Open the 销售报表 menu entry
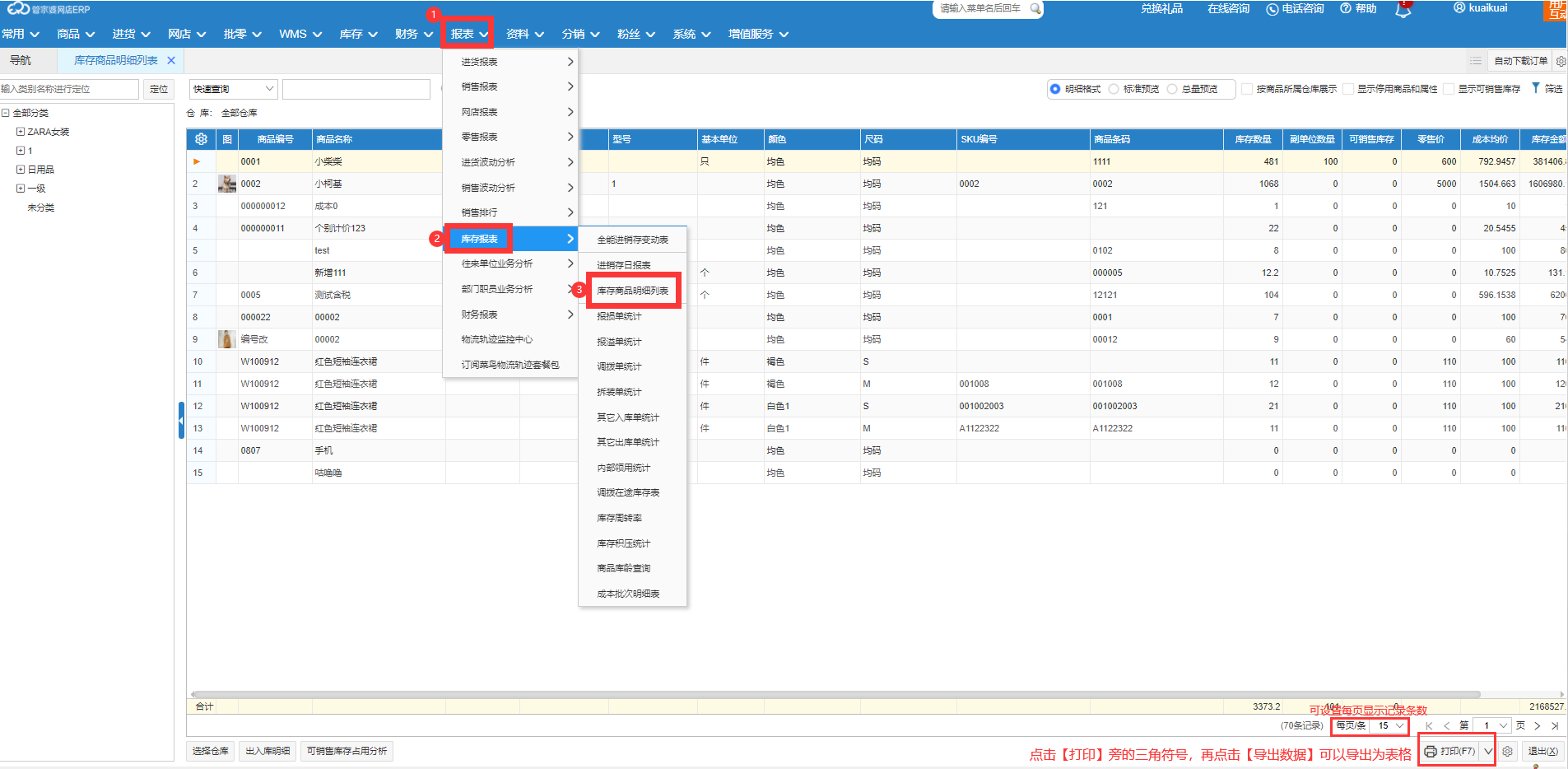Viewport: 1568px width, 769px height. (x=510, y=86)
